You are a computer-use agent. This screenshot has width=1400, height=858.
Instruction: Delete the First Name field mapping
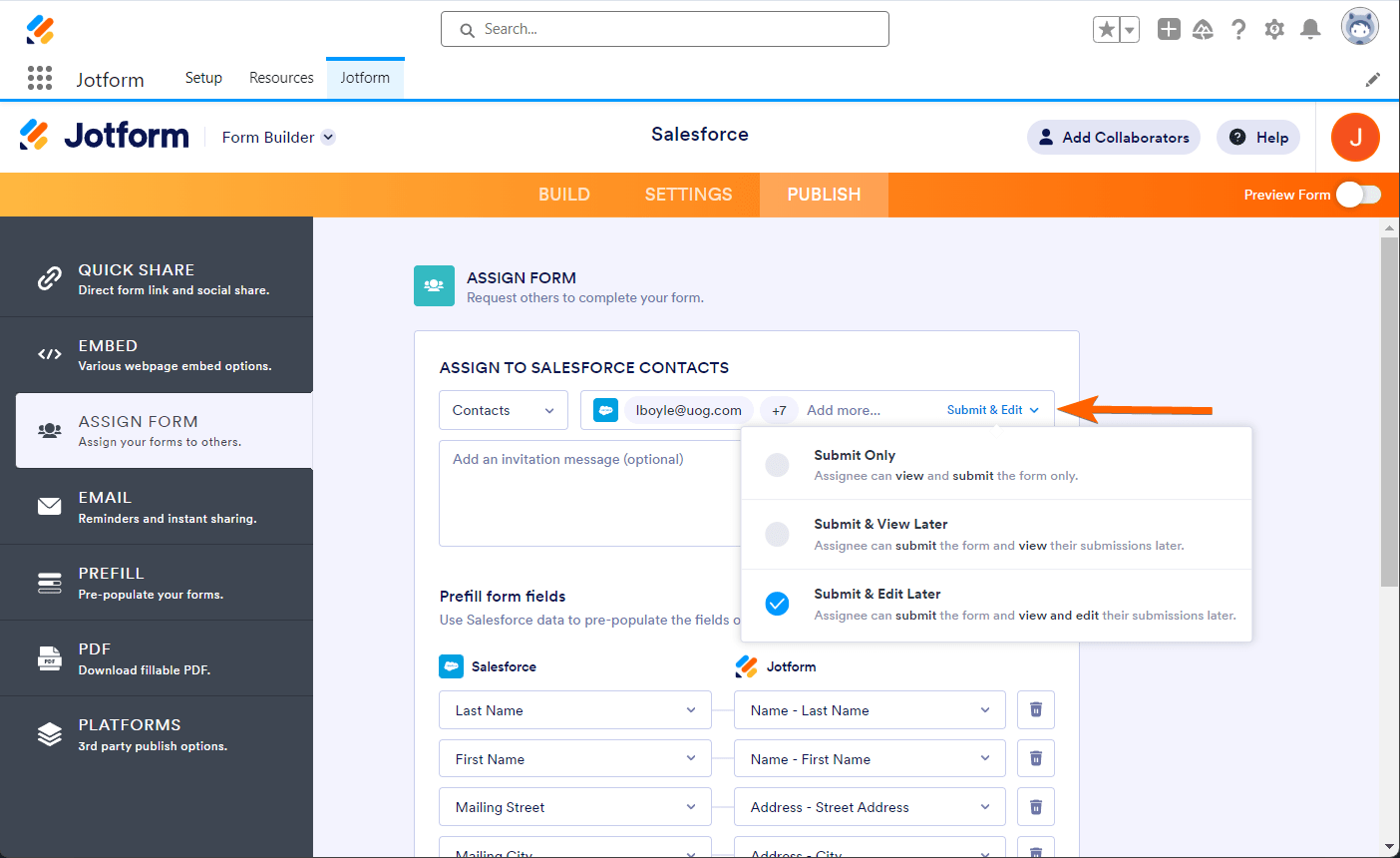[x=1036, y=758]
